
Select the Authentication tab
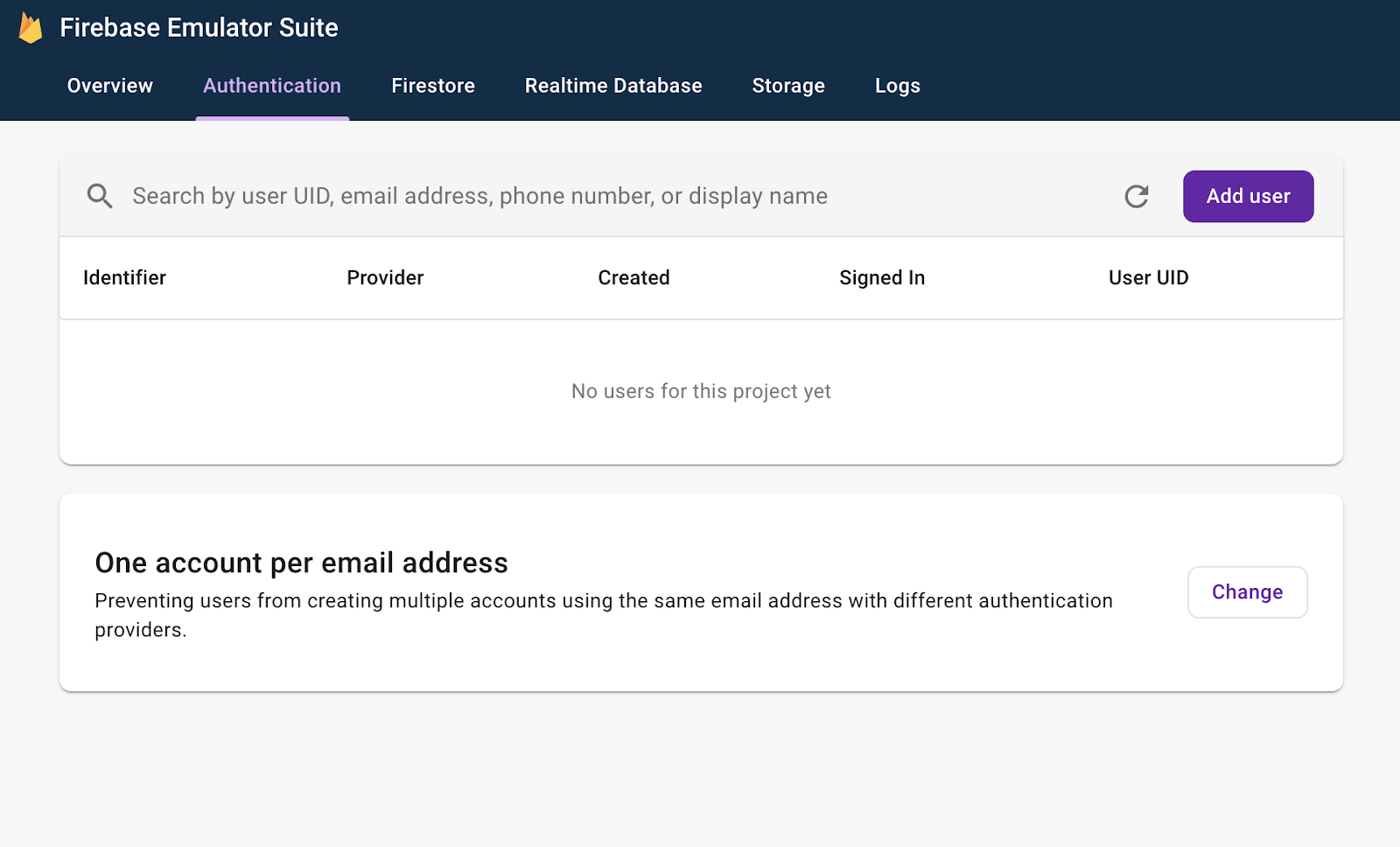(272, 86)
